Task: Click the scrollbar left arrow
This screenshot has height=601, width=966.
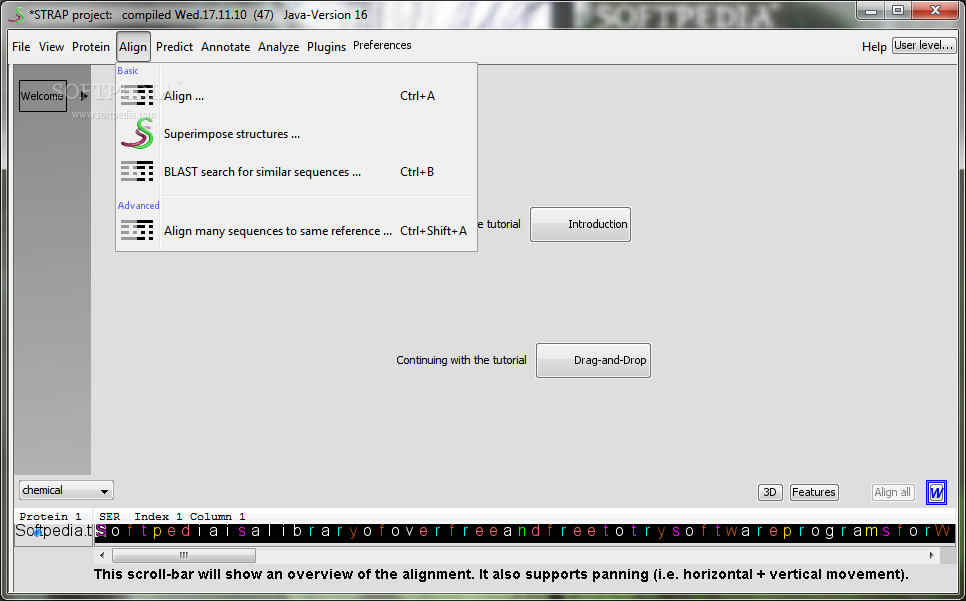Action: pyautogui.click(x=103, y=555)
